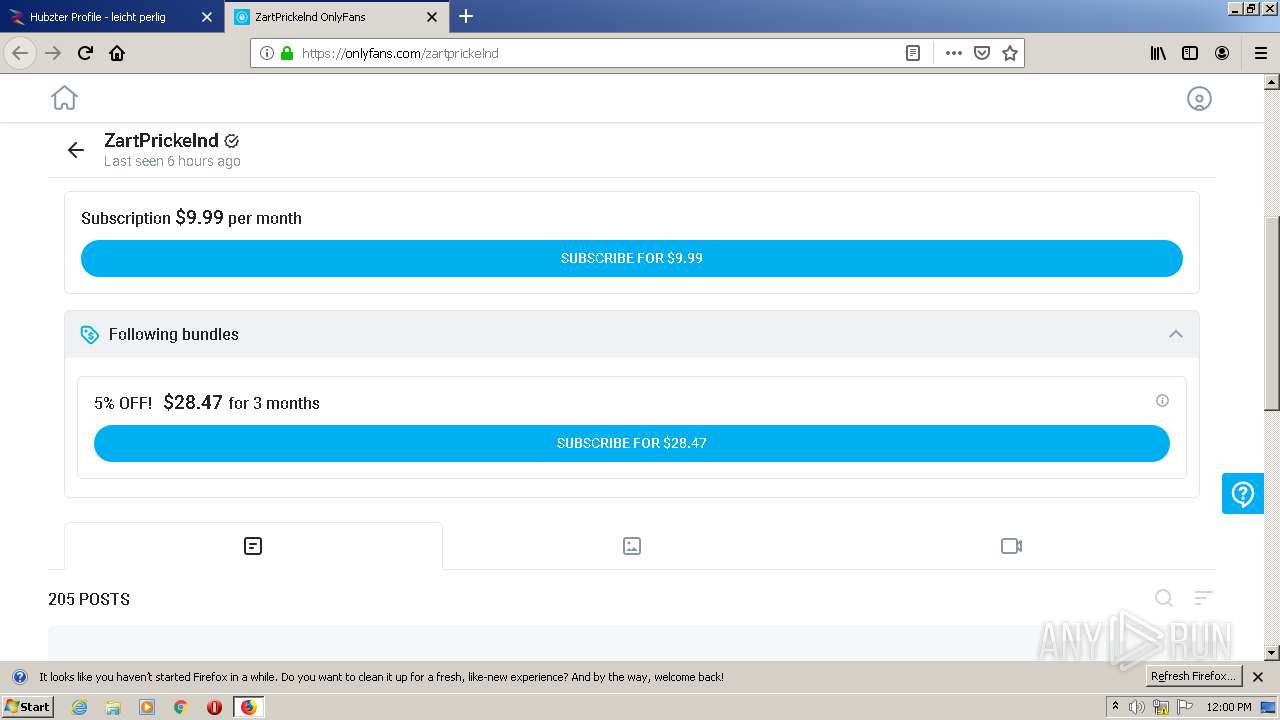
Task: Toggle Firefox sidebar icon
Action: click(1190, 53)
